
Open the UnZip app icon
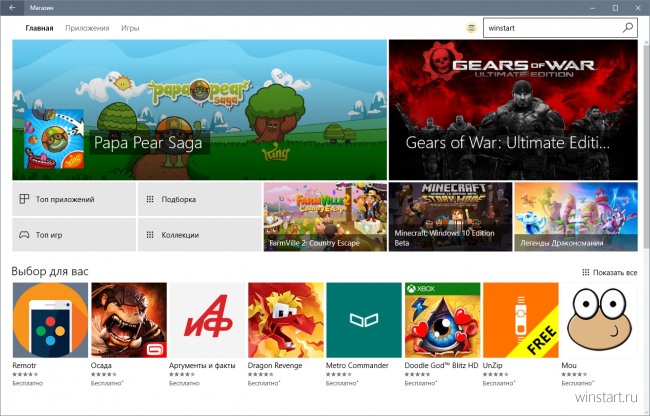pos(521,320)
